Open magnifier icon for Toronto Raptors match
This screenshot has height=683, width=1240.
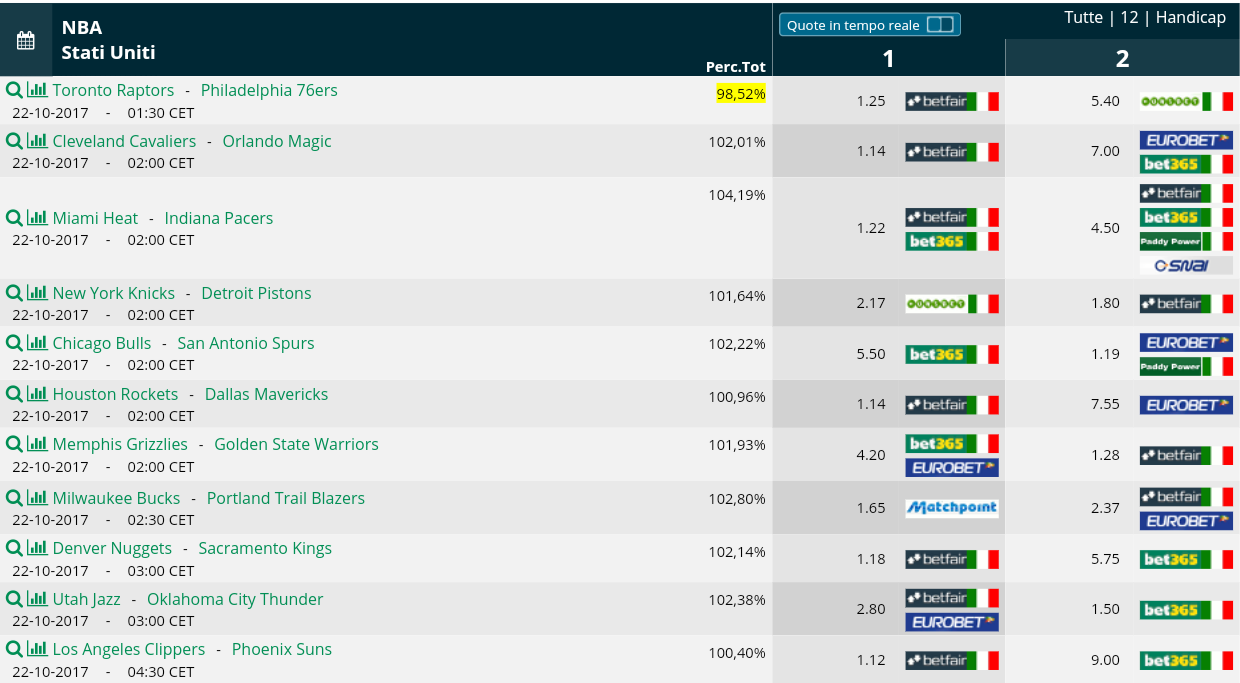click(x=14, y=90)
